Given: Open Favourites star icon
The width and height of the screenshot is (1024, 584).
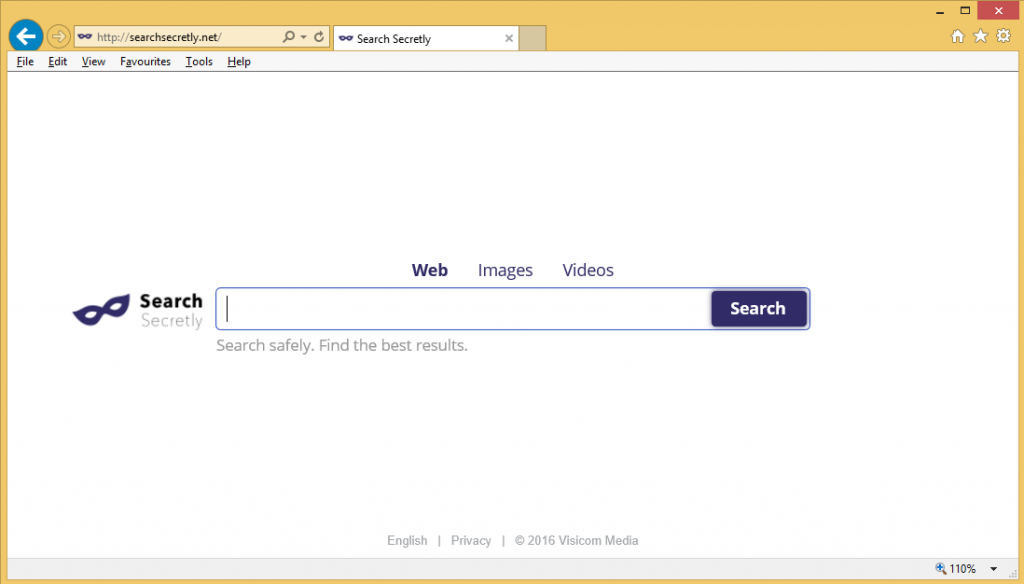Looking at the screenshot, I should (980, 37).
